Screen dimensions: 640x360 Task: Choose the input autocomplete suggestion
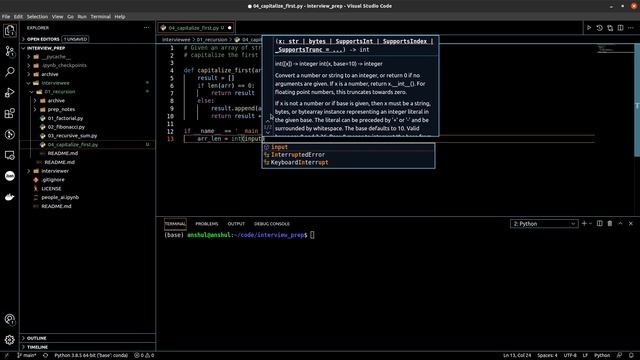[348, 147]
